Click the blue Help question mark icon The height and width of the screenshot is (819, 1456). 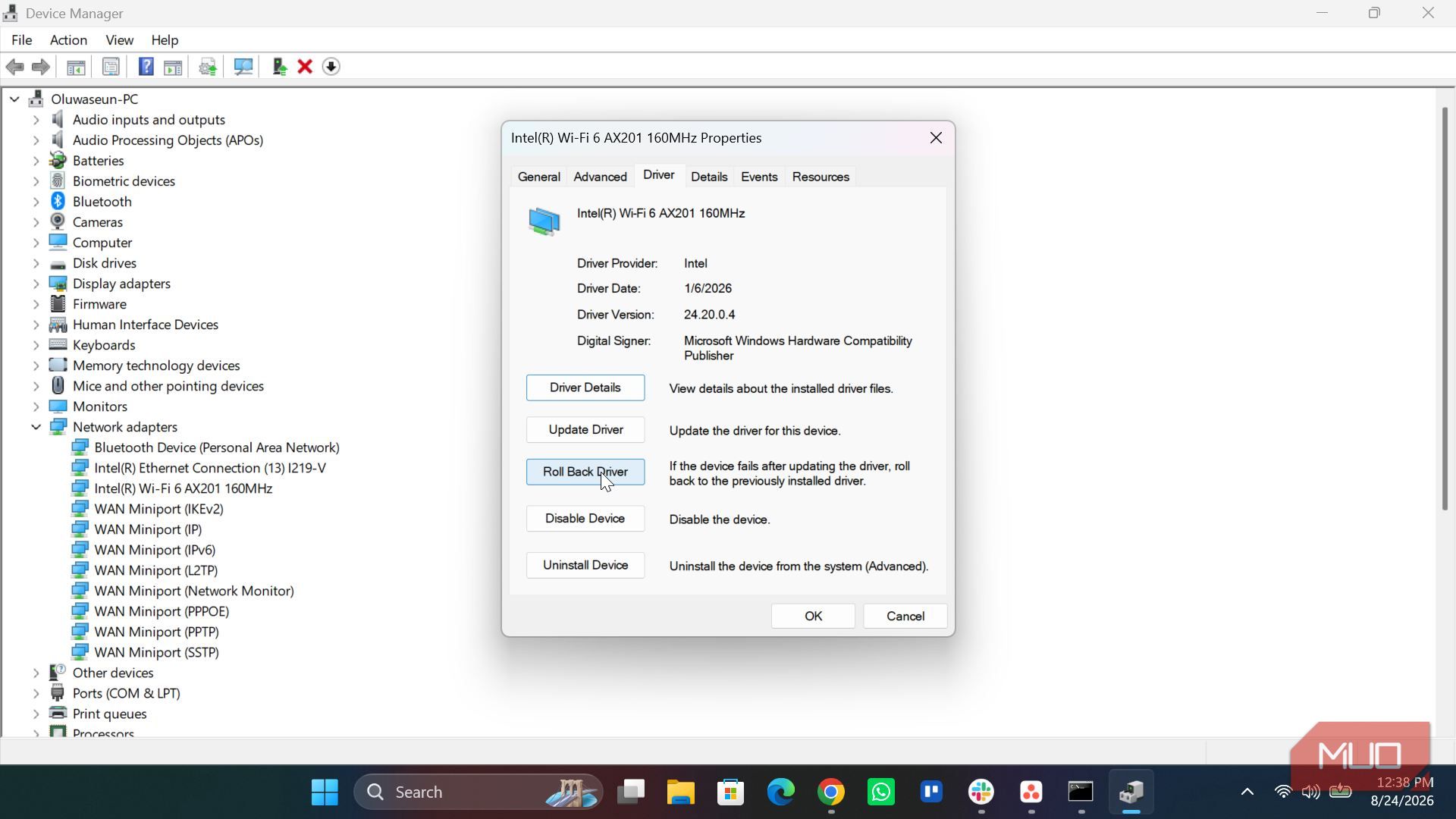click(x=146, y=67)
